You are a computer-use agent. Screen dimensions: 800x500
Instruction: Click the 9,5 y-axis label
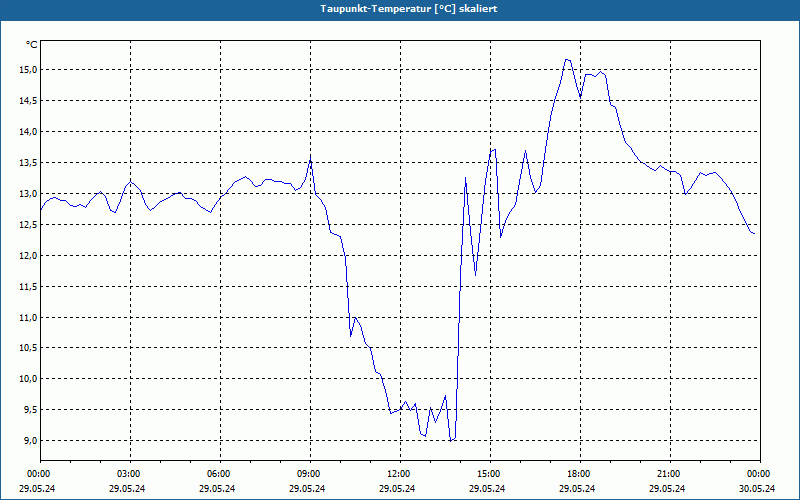(31, 410)
